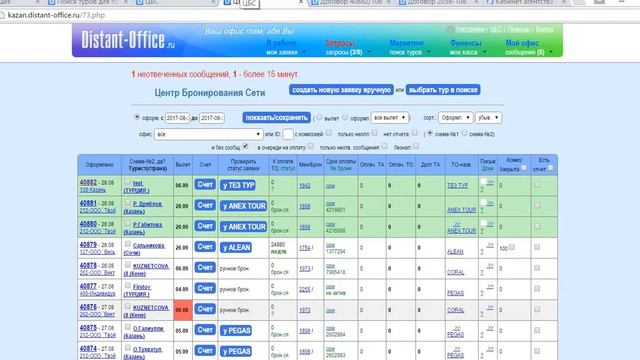Open the 'Запросы' menu

coord(340,43)
